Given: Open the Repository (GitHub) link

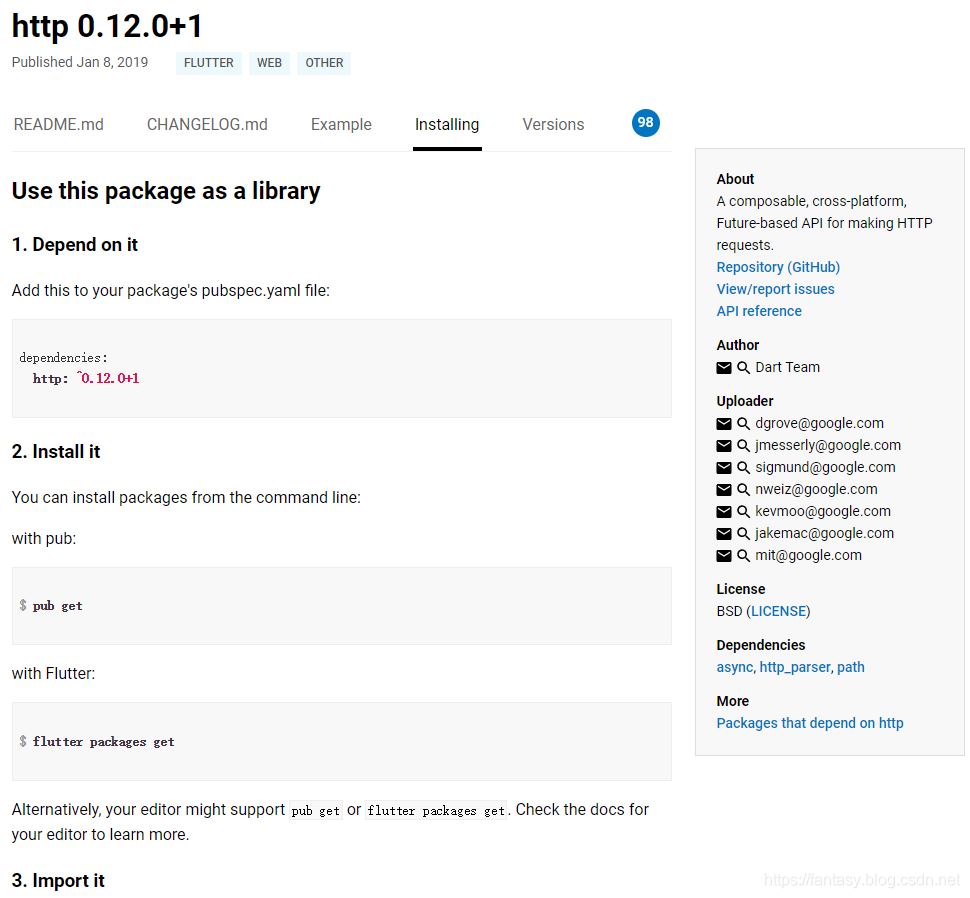Looking at the screenshot, I should [778, 267].
